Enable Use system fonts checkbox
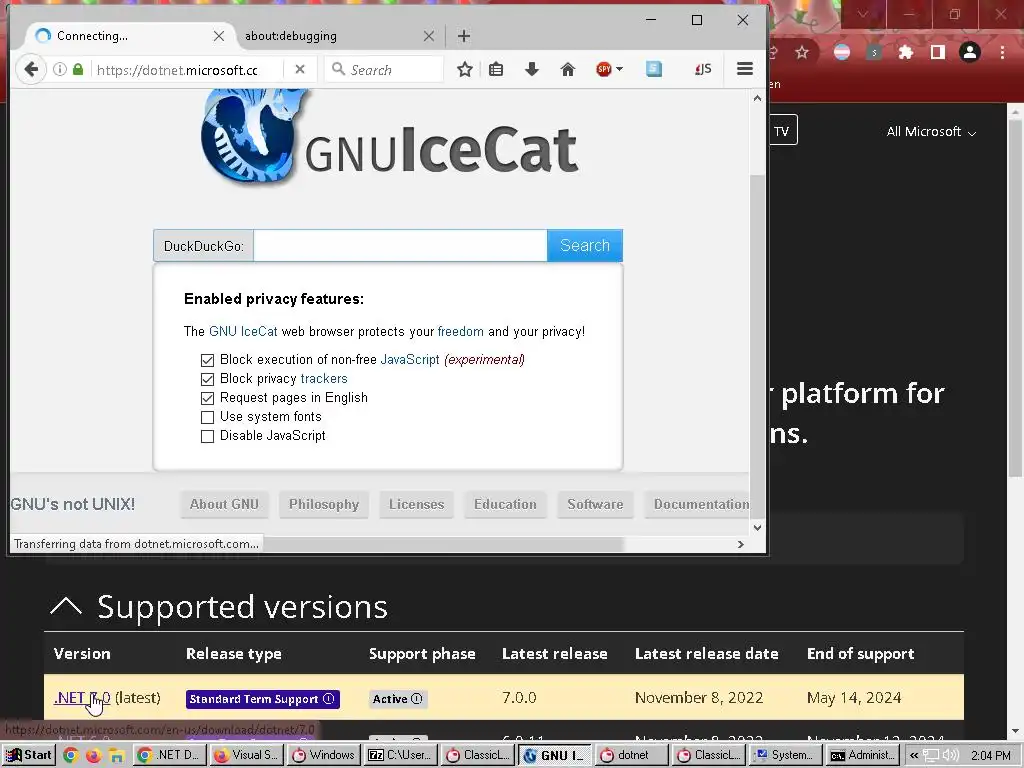Screen dimensions: 1024x768 pos(207,417)
